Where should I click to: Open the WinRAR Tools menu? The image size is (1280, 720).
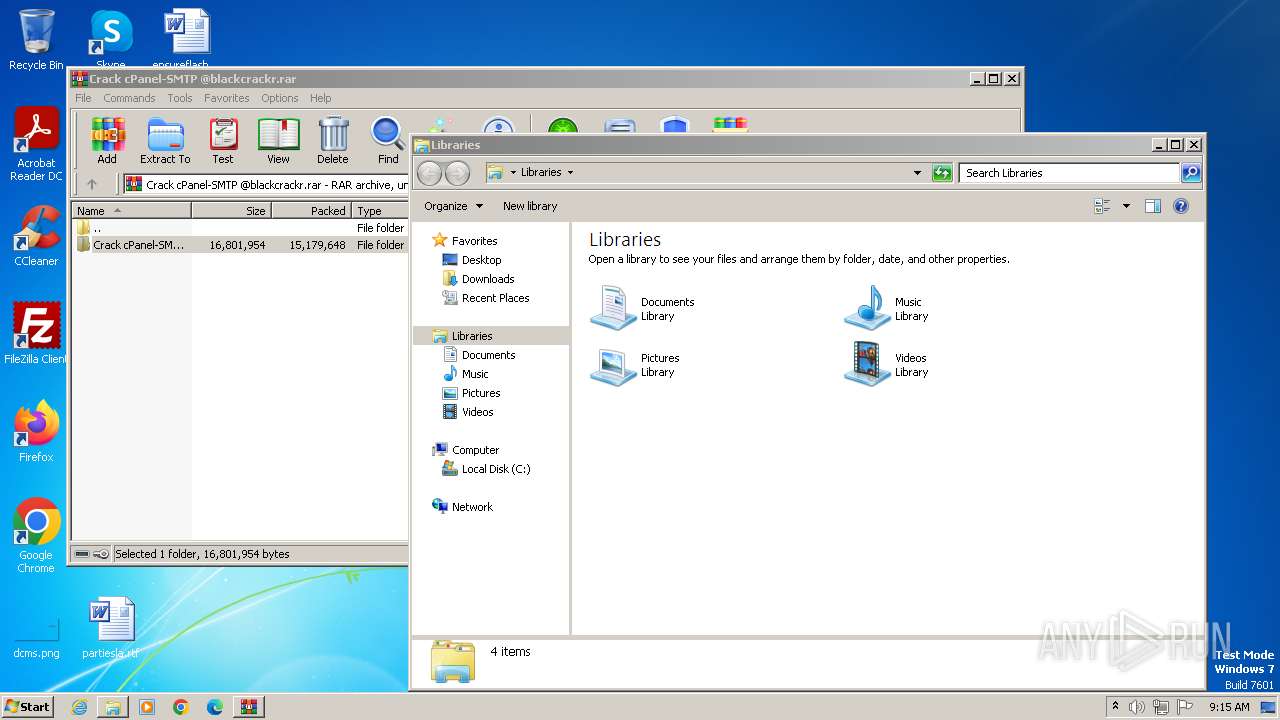[180, 98]
